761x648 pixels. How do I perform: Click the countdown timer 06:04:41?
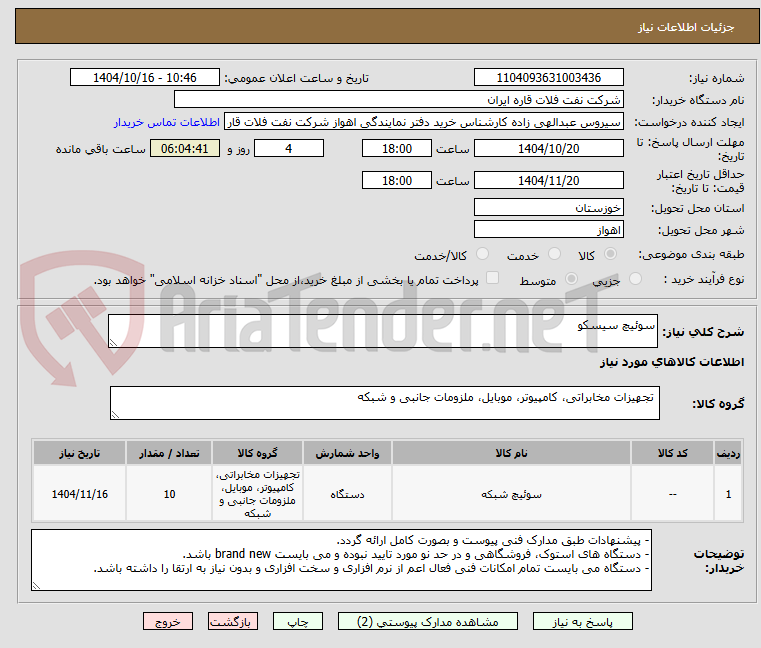tap(184, 149)
